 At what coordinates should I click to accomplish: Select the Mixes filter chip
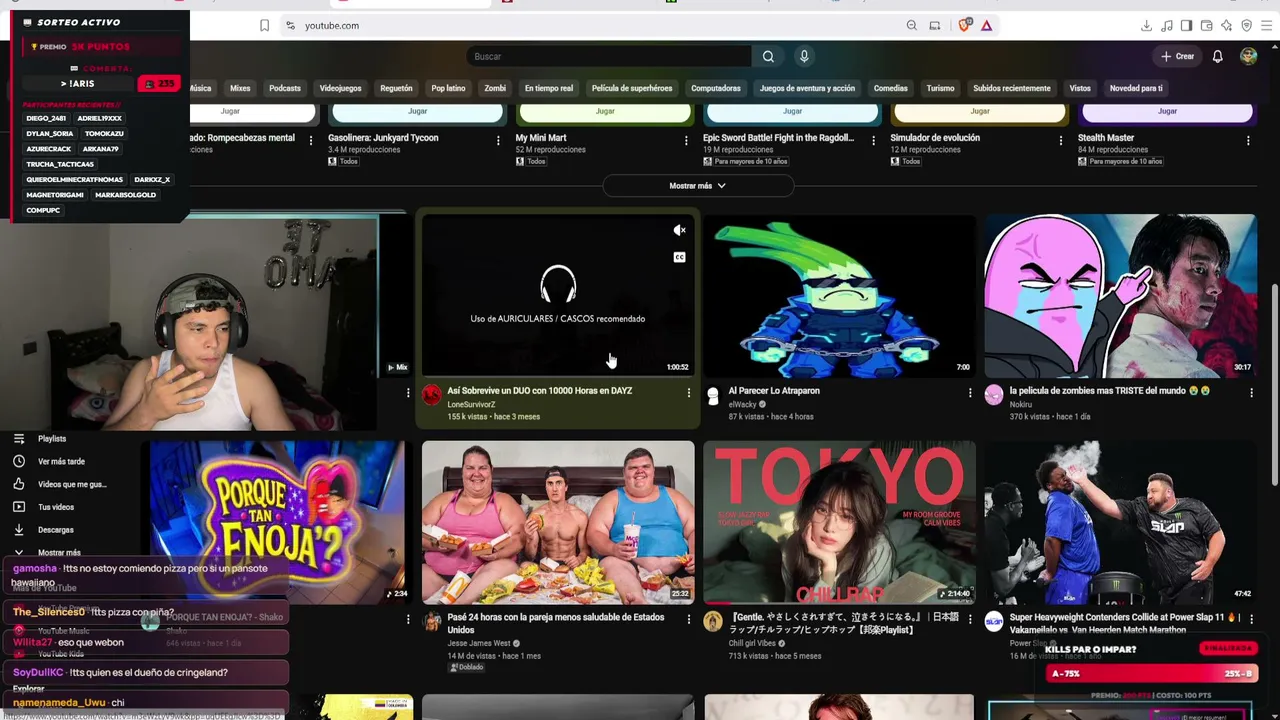pyautogui.click(x=240, y=88)
